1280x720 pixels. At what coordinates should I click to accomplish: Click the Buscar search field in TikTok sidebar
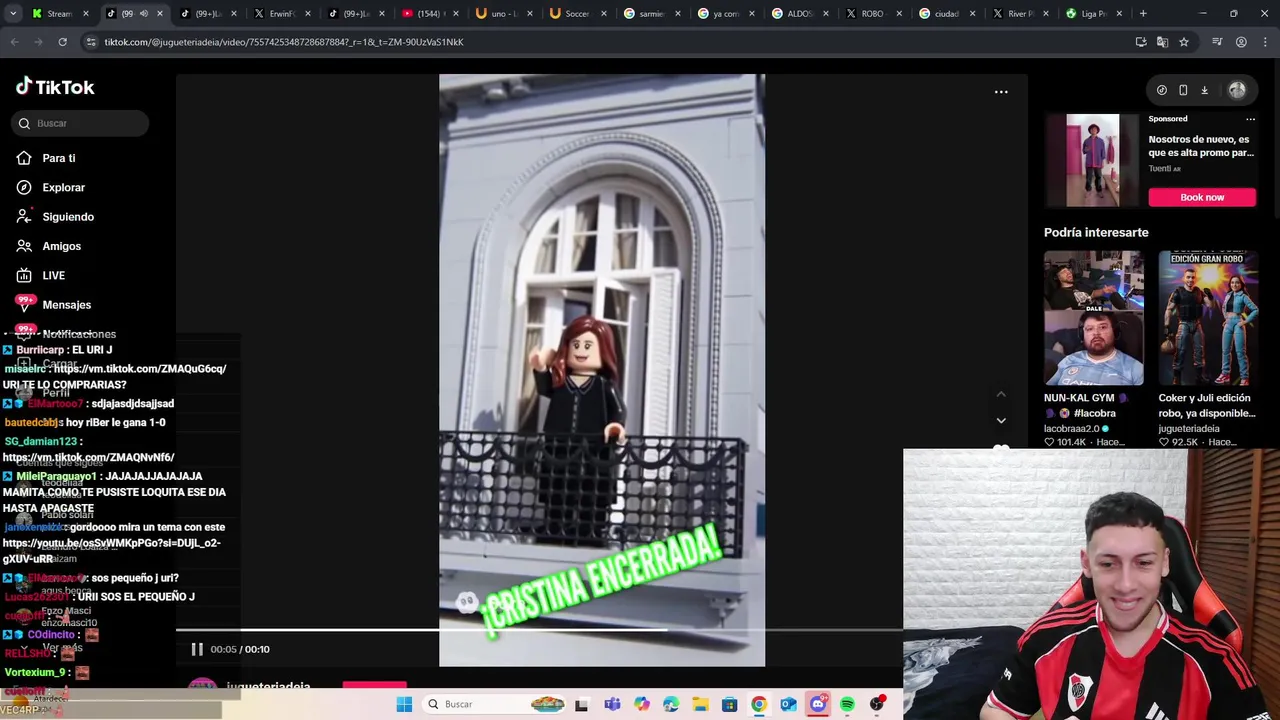pos(80,123)
